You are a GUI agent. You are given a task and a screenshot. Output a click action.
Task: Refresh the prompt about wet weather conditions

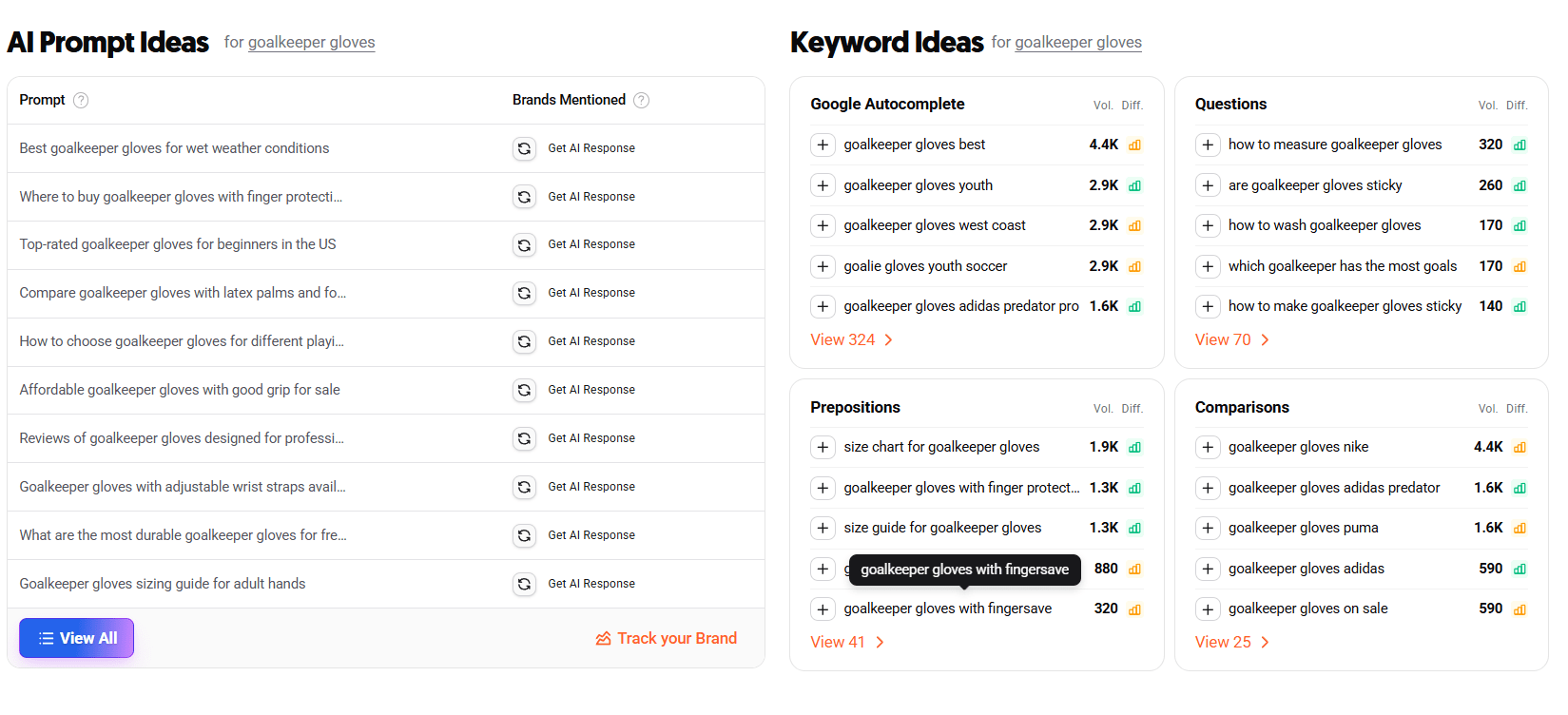pos(524,148)
